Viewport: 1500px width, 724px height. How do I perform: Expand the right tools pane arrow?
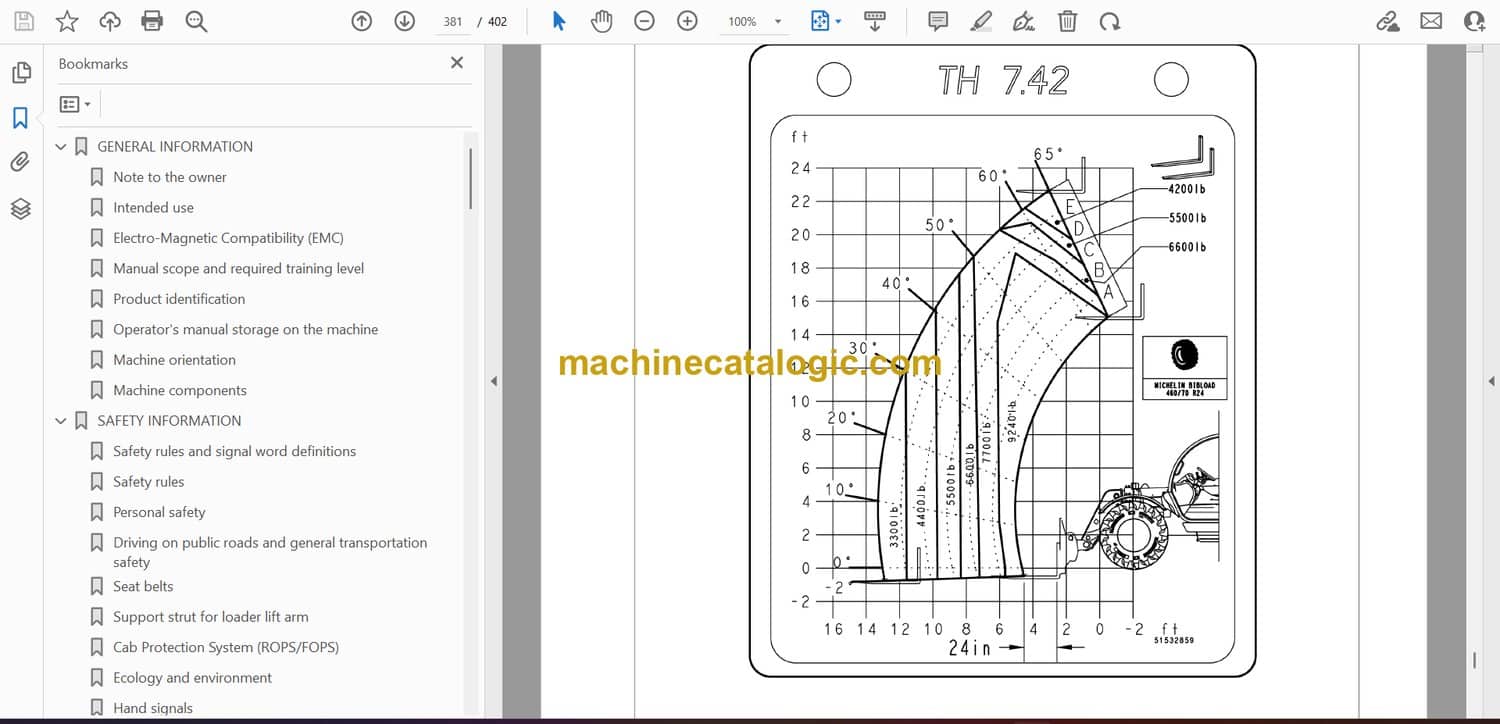point(1492,381)
